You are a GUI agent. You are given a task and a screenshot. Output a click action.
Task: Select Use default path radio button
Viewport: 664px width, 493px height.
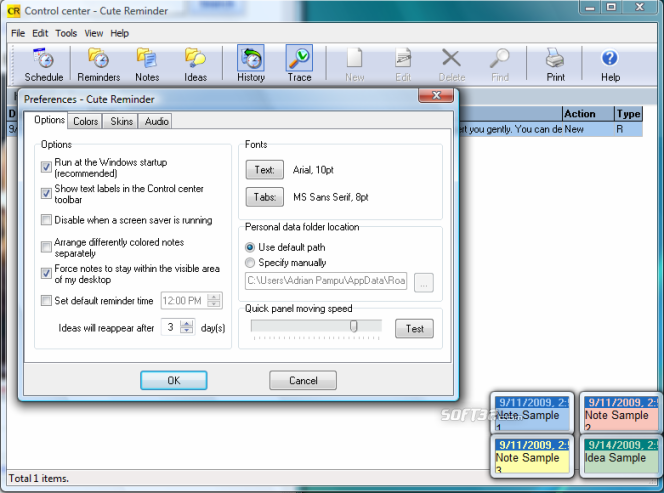pyautogui.click(x=250, y=247)
